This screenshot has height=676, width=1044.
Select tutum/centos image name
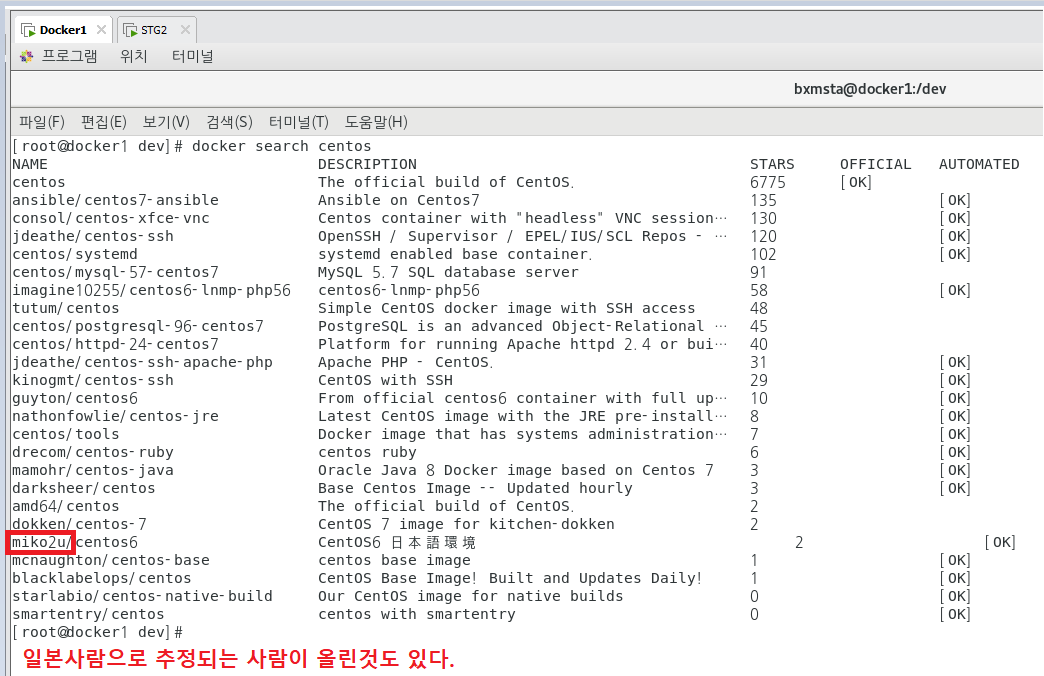tap(65, 308)
